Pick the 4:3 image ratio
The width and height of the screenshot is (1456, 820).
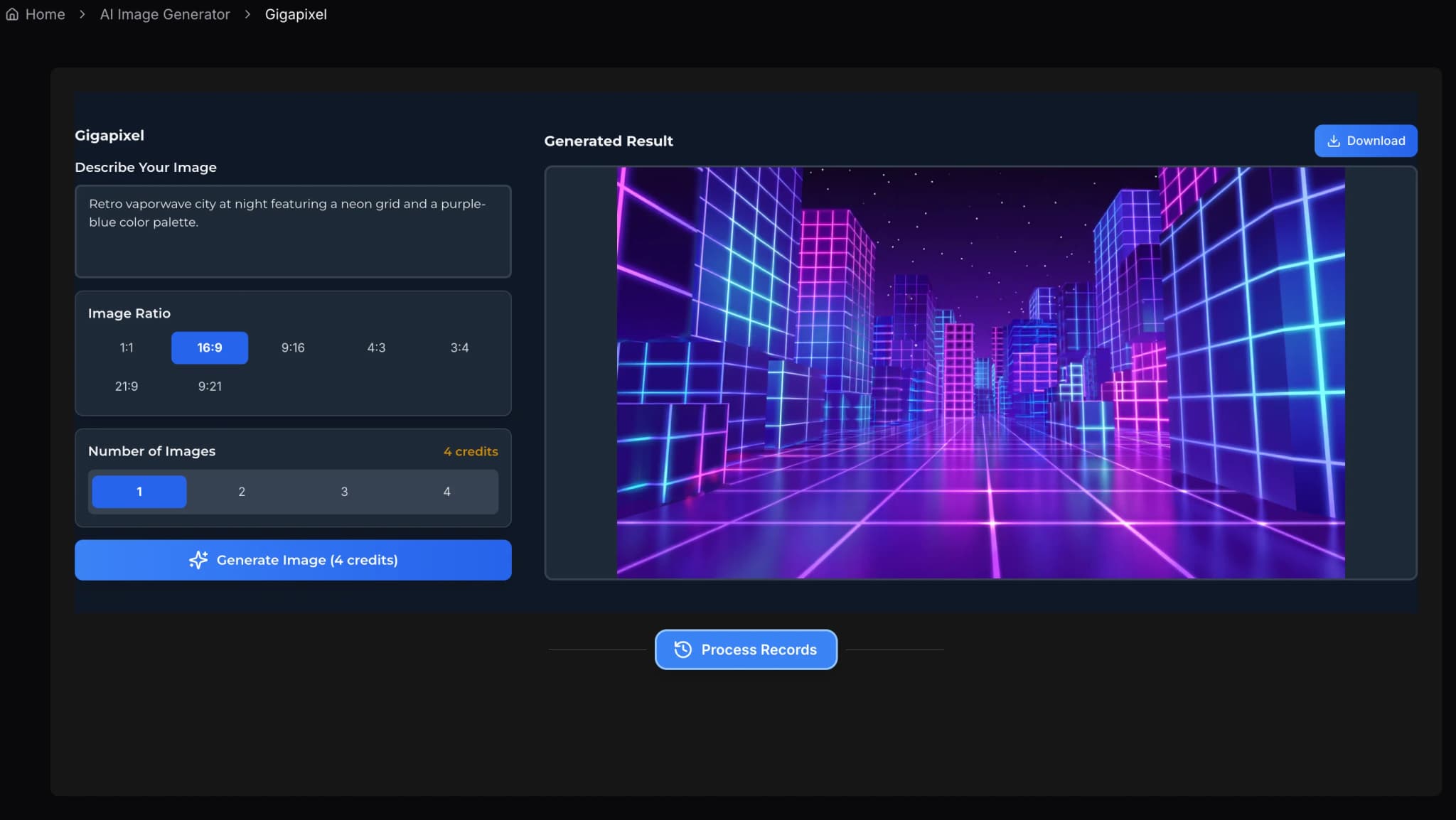376,347
